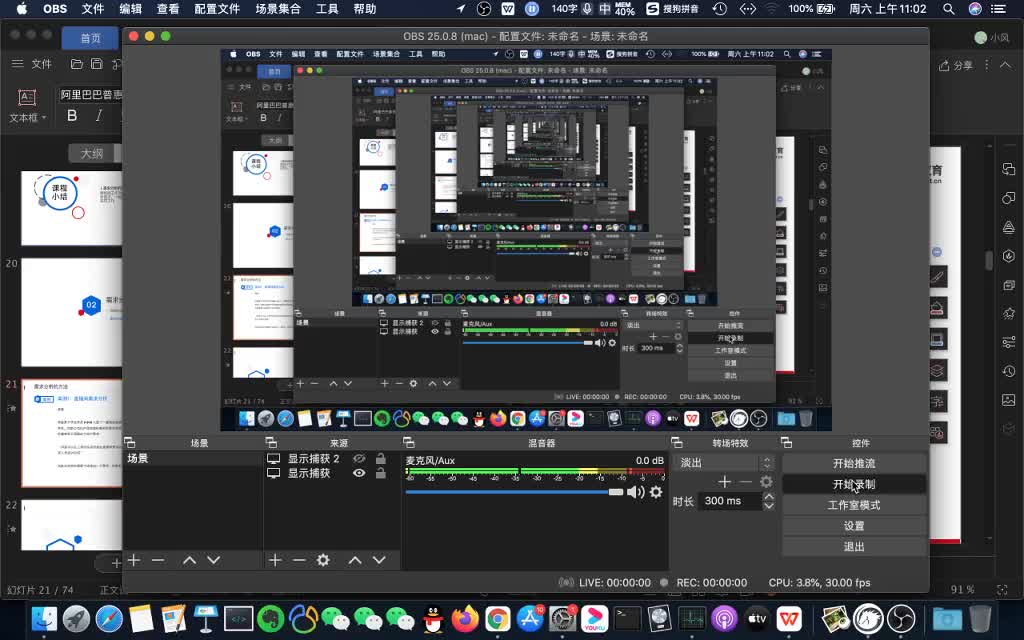Screen dimensions: 1024x640
Task: Move the selected source down
Action: [379, 560]
